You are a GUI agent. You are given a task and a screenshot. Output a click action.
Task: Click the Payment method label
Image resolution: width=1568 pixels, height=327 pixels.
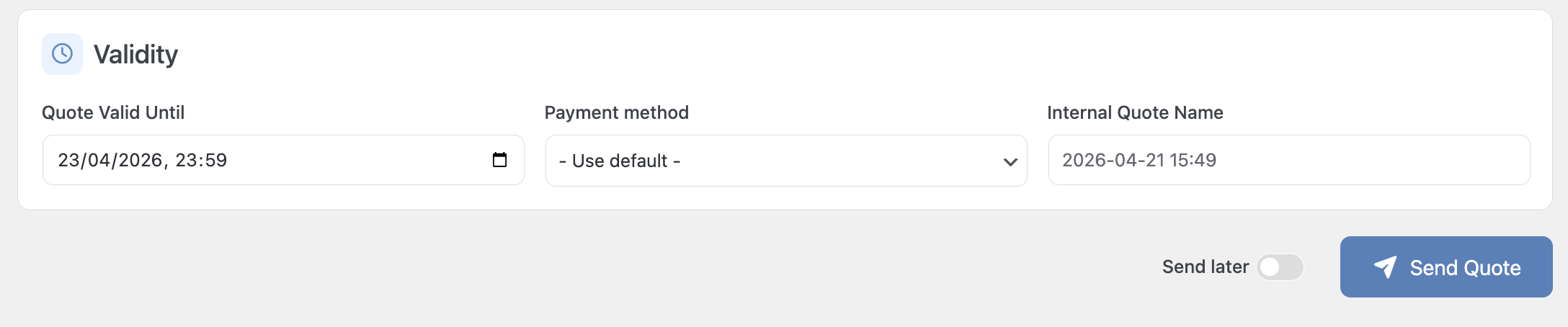pos(616,112)
